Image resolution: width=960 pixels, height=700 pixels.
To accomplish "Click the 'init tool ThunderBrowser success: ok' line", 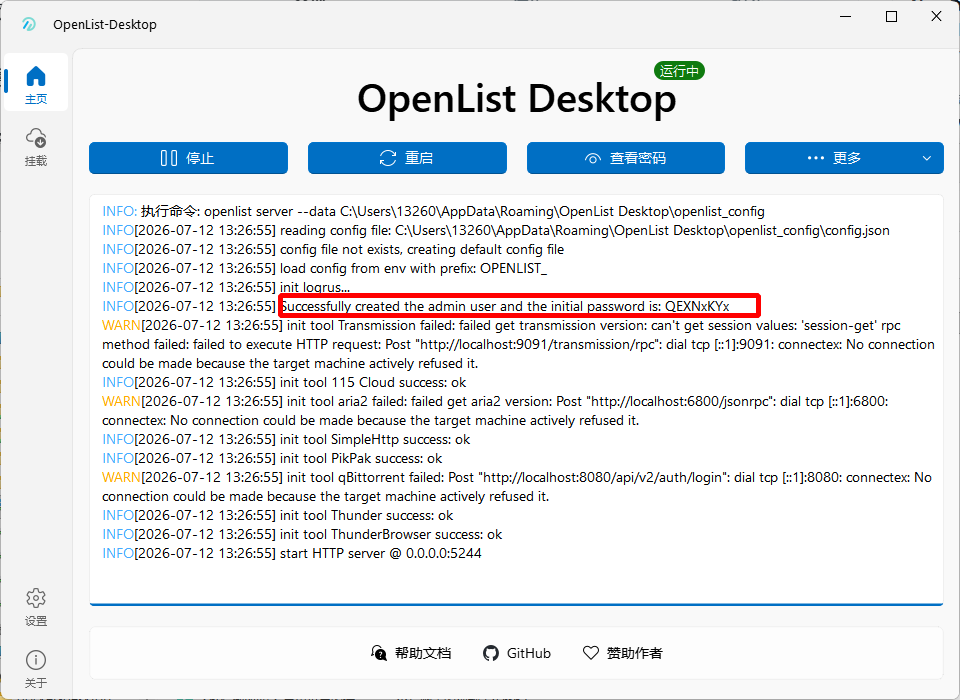I will click(x=302, y=534).
